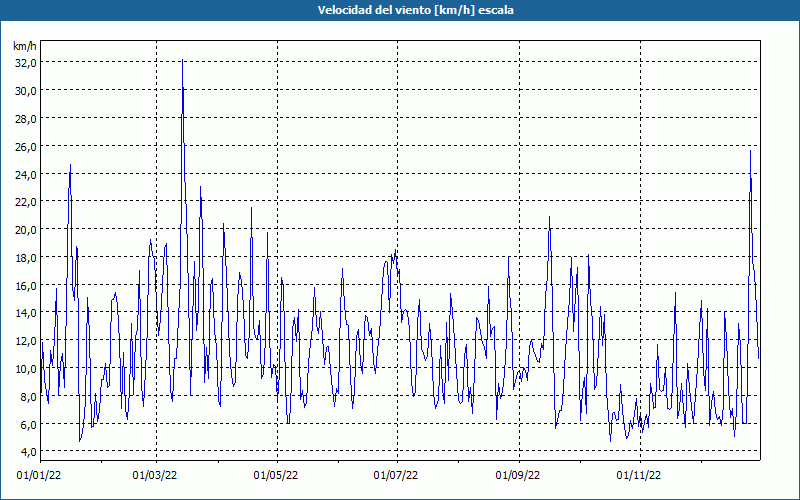This screenshot has width=800, height=500.
Task: Select the 32,0 y-axis label
Action: [26, 63]
